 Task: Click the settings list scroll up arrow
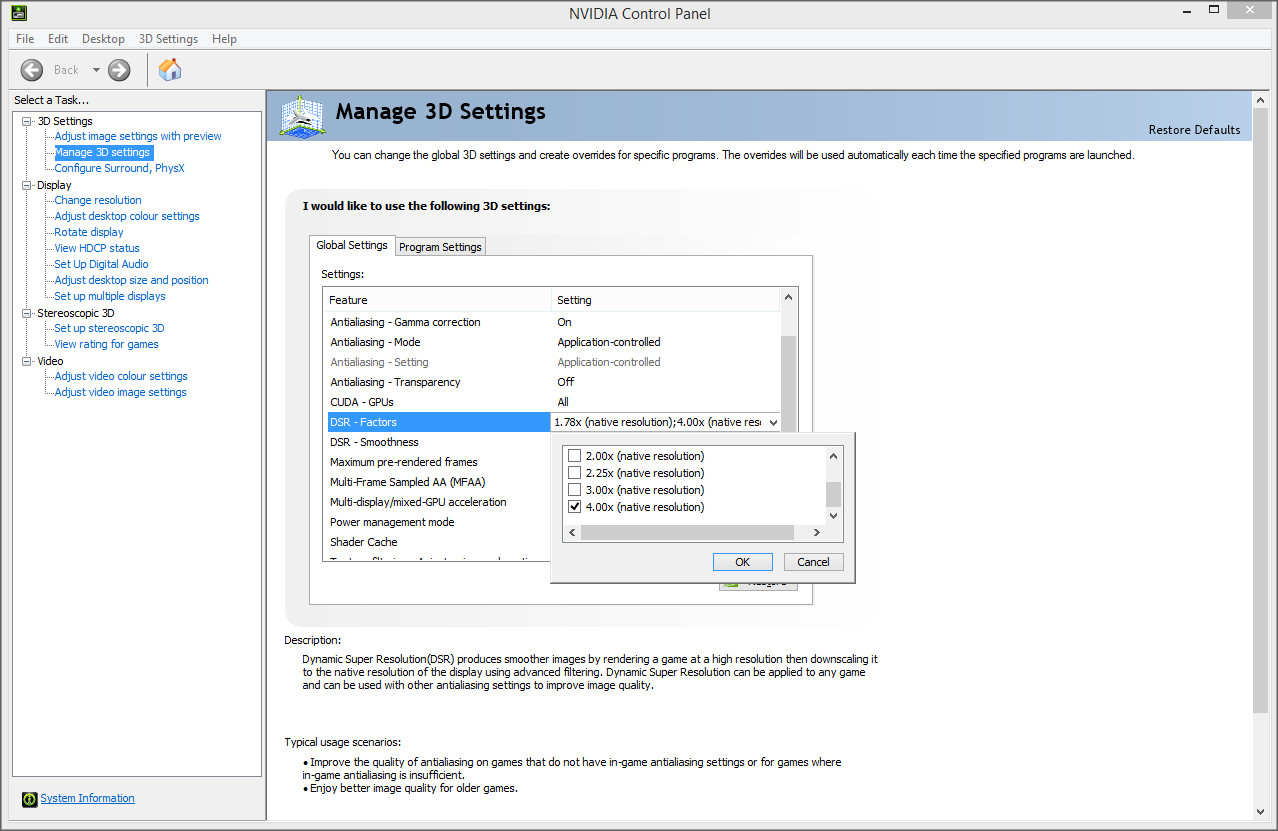coord(788,298)
